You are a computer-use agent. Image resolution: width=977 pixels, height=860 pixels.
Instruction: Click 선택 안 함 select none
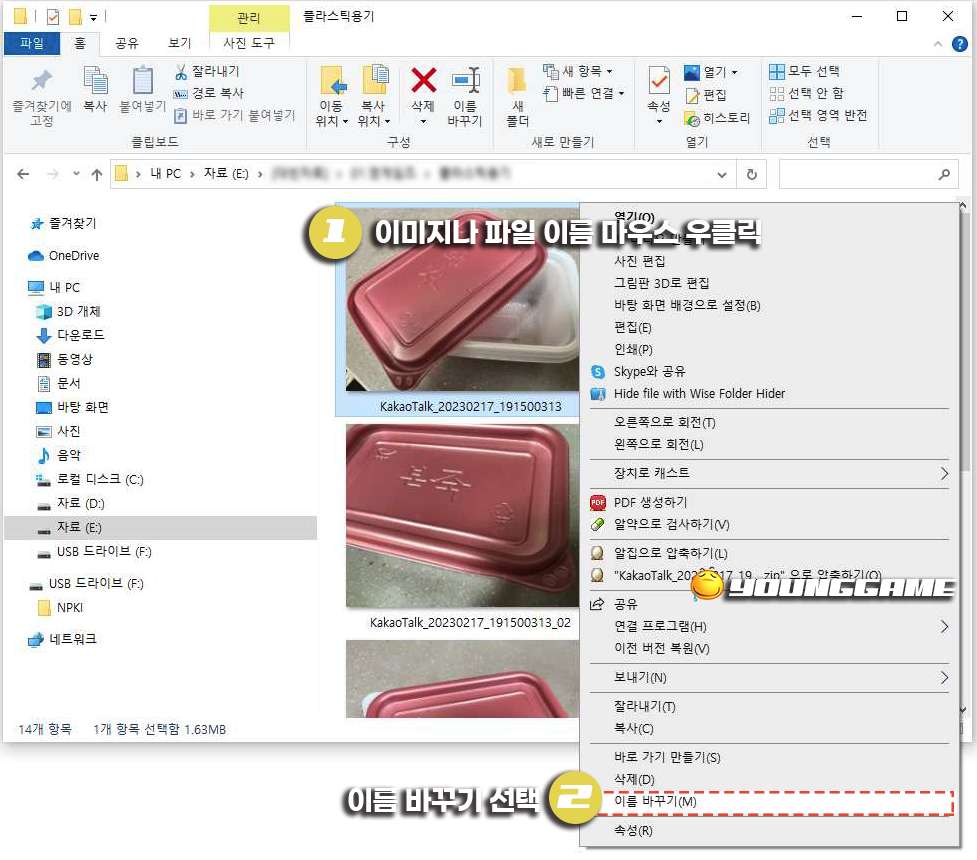(x=806, y=93)
